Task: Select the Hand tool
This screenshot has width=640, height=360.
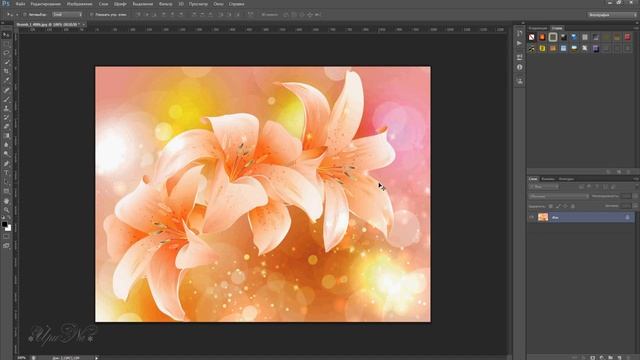Action: click(x=6, y=201)
